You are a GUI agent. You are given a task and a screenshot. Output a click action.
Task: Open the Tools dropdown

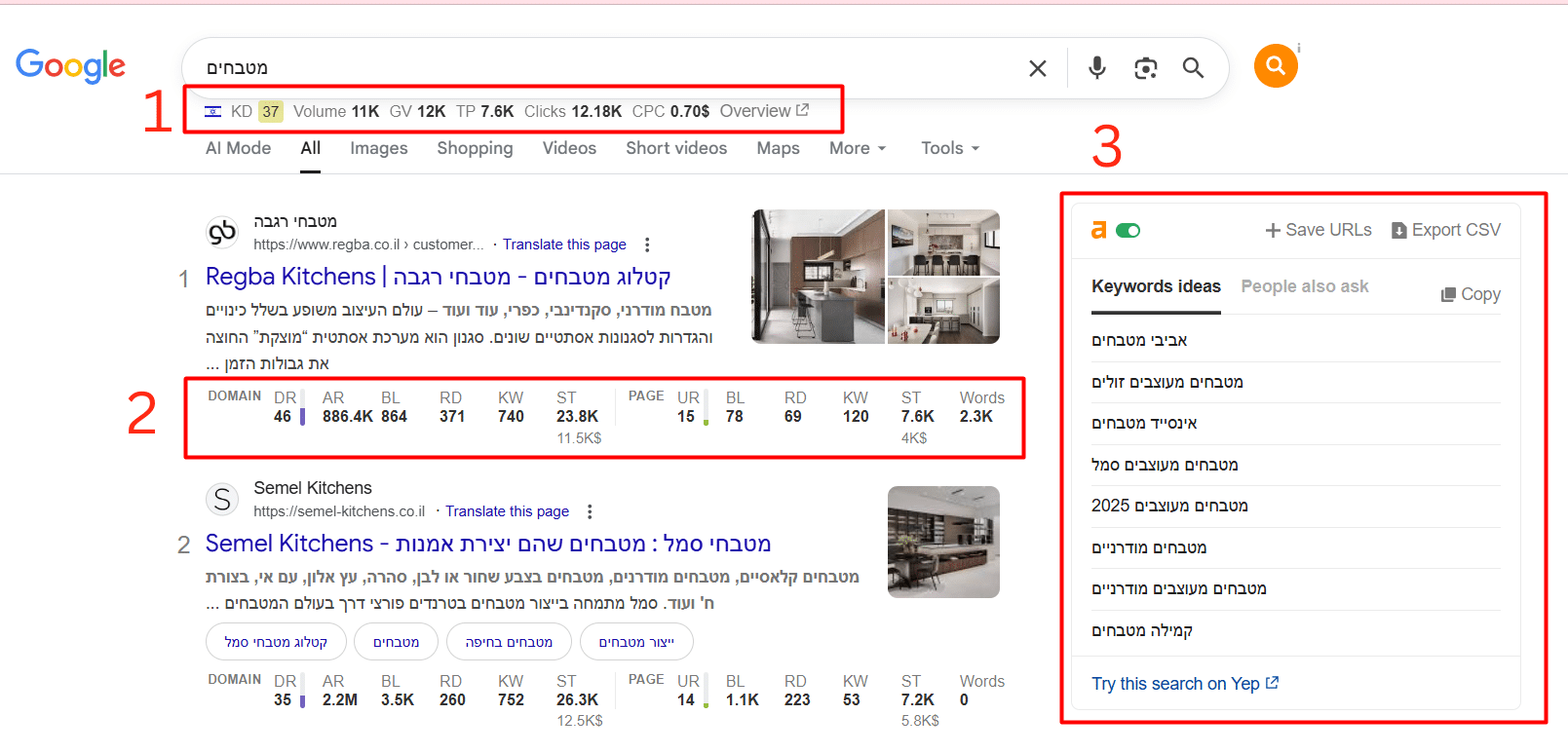[950, 148]
